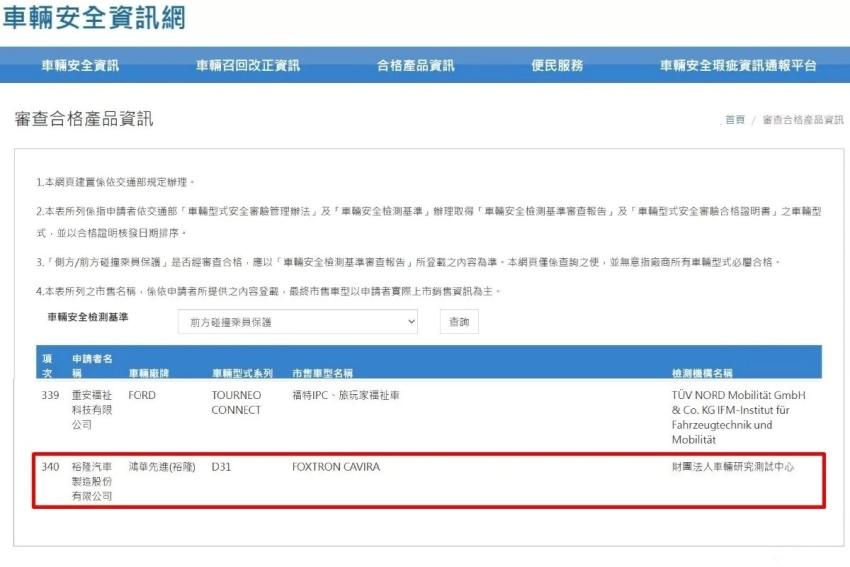Open the 便民服務 menu
The height and width of the screenshot is (567, 850).
557,66
